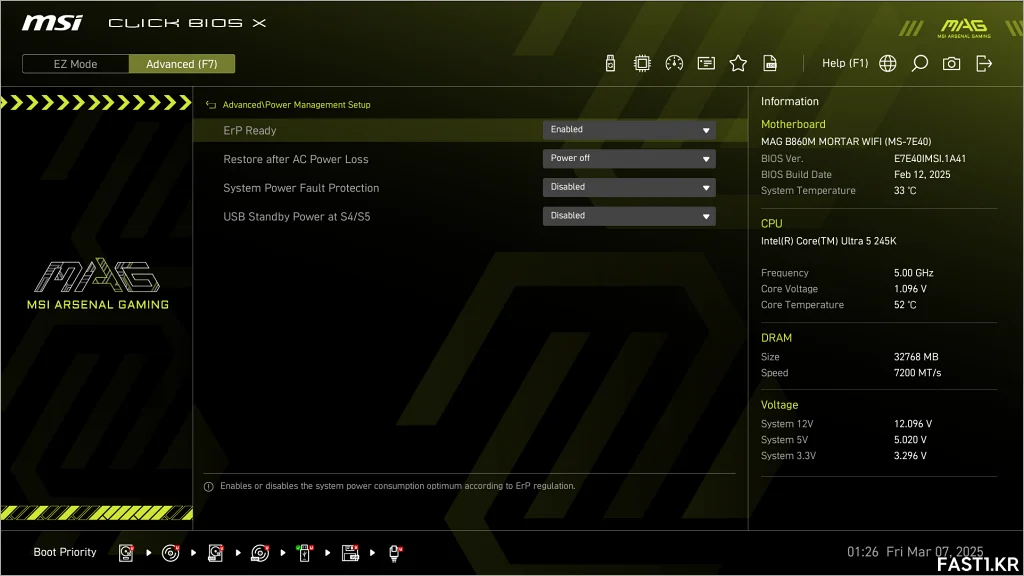
Task: Open the ID card profile icon
Action: [706, 63]
